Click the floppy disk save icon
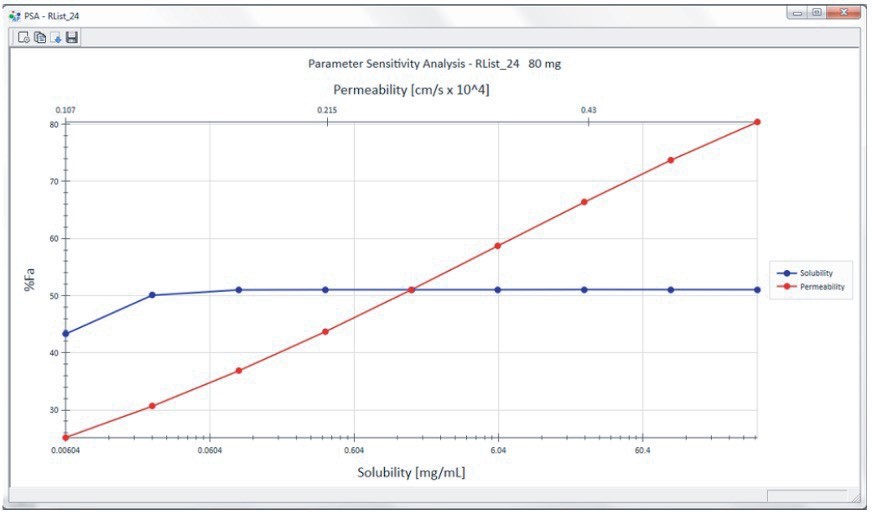 tap(72, 37)
